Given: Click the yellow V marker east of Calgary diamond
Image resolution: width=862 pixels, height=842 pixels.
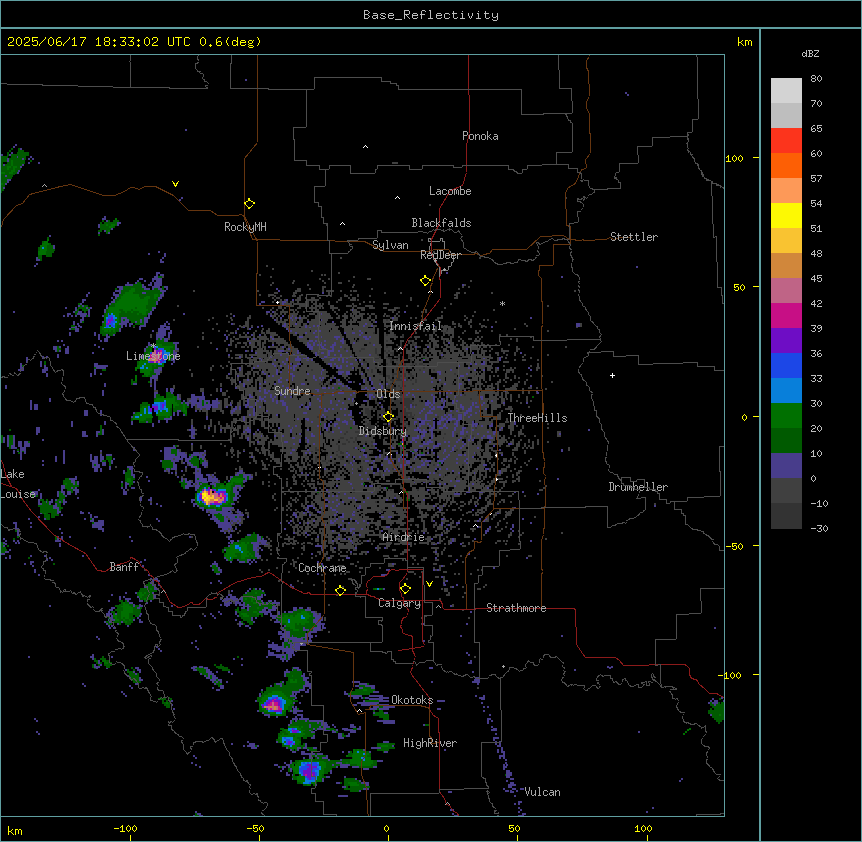Looking at the screenshot, I should coord(429,584).
